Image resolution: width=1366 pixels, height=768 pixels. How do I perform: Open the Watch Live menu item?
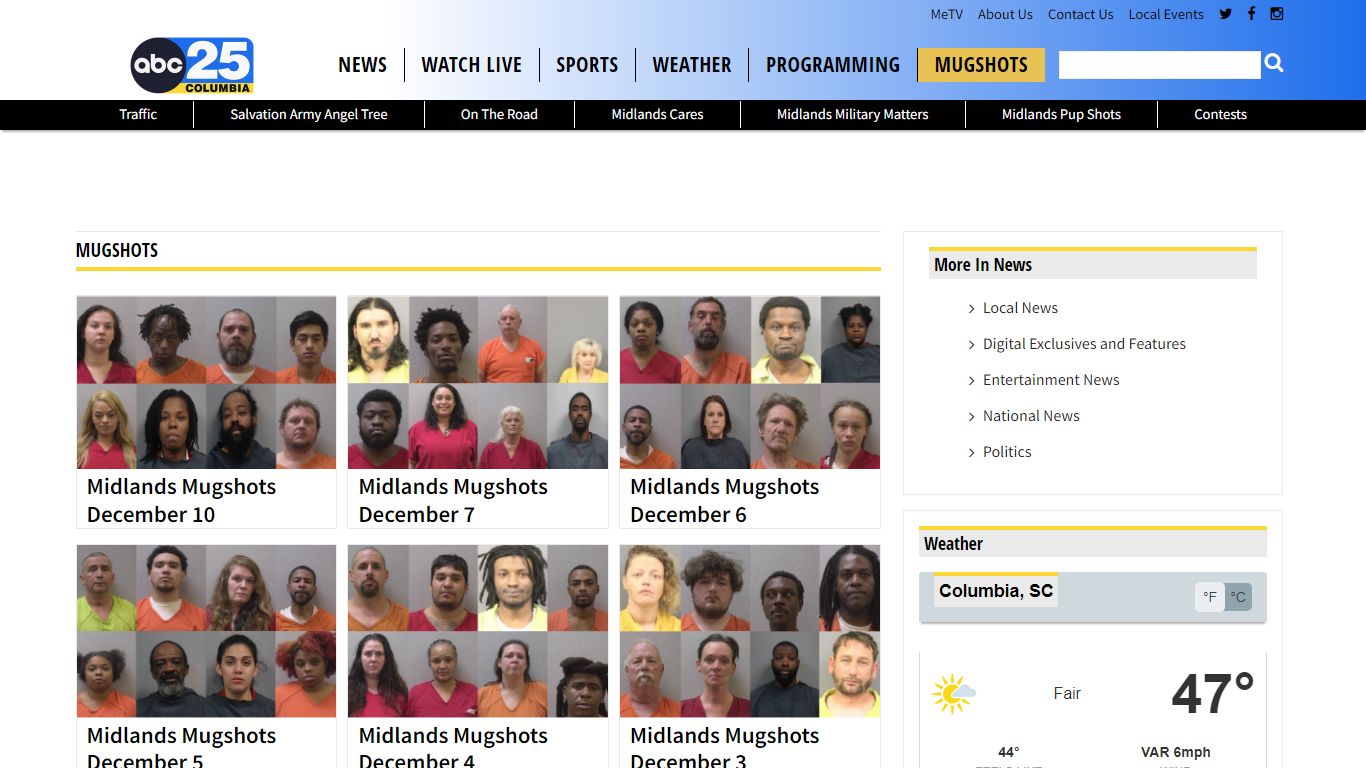[471, 65]
